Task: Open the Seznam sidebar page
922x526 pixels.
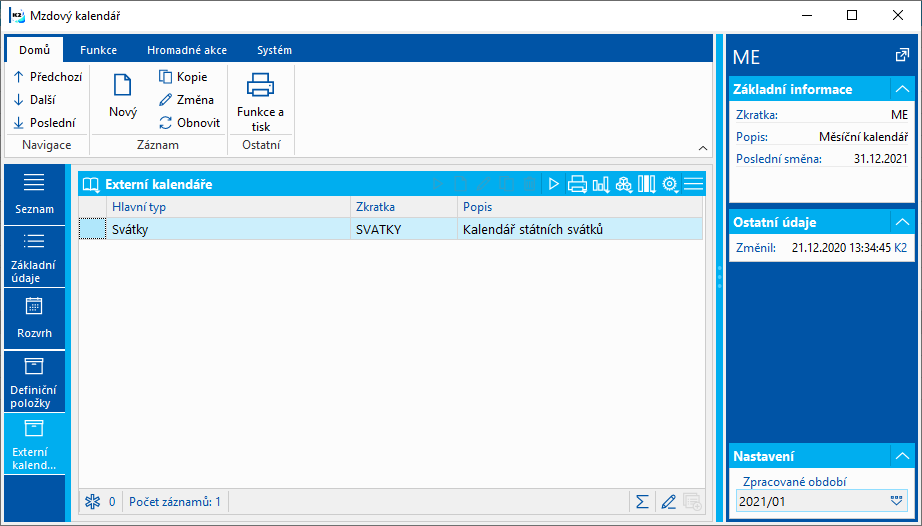Action: point(34,195)
